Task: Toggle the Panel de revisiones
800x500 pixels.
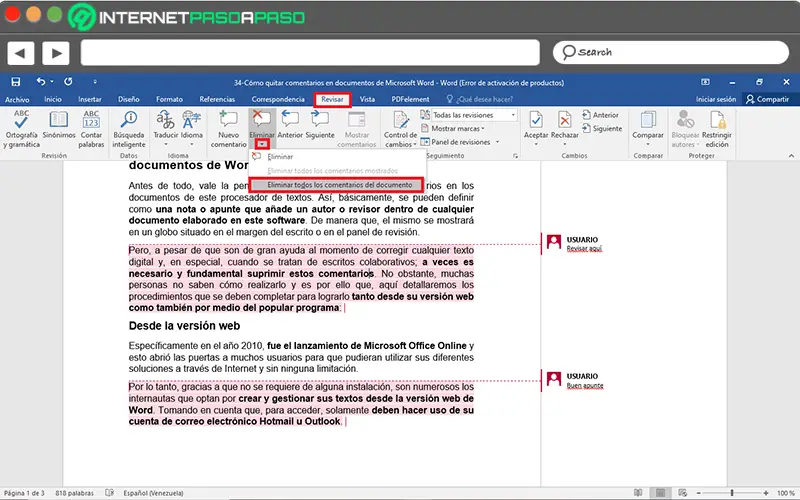Action: tap(455, 142)
